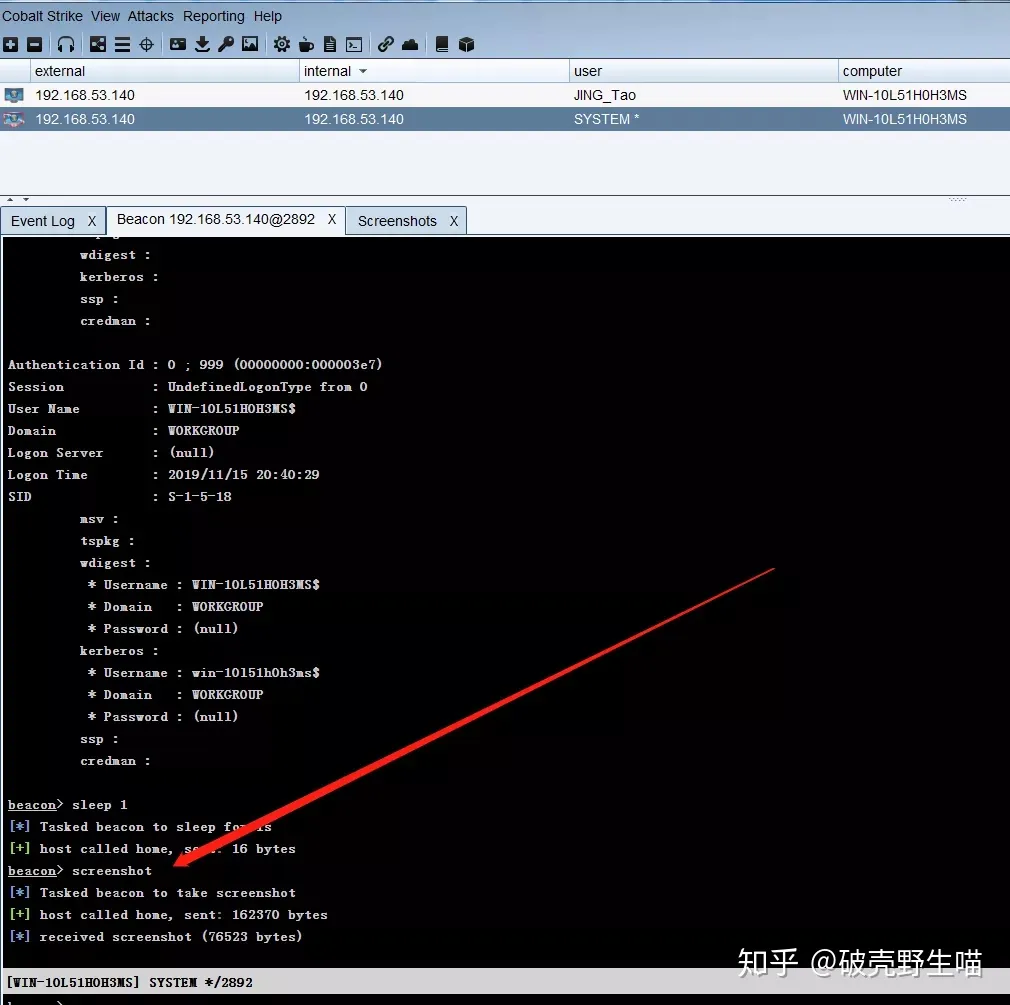Open Scripted Web Delivery terminal icon
Image resolution: width=1010 pixels, height=1005 pixels.
pos(354,44)
